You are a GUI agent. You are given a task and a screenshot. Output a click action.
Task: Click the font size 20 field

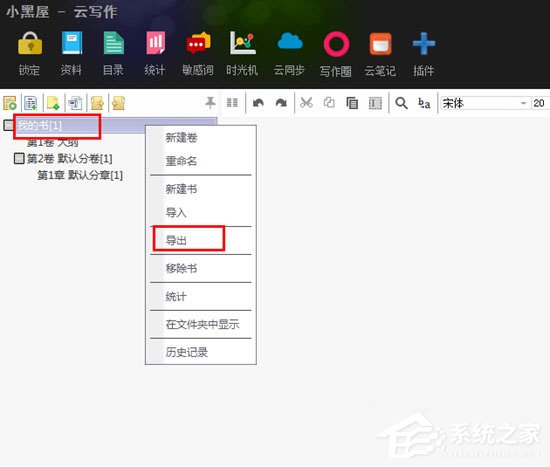tap(541, 103)
